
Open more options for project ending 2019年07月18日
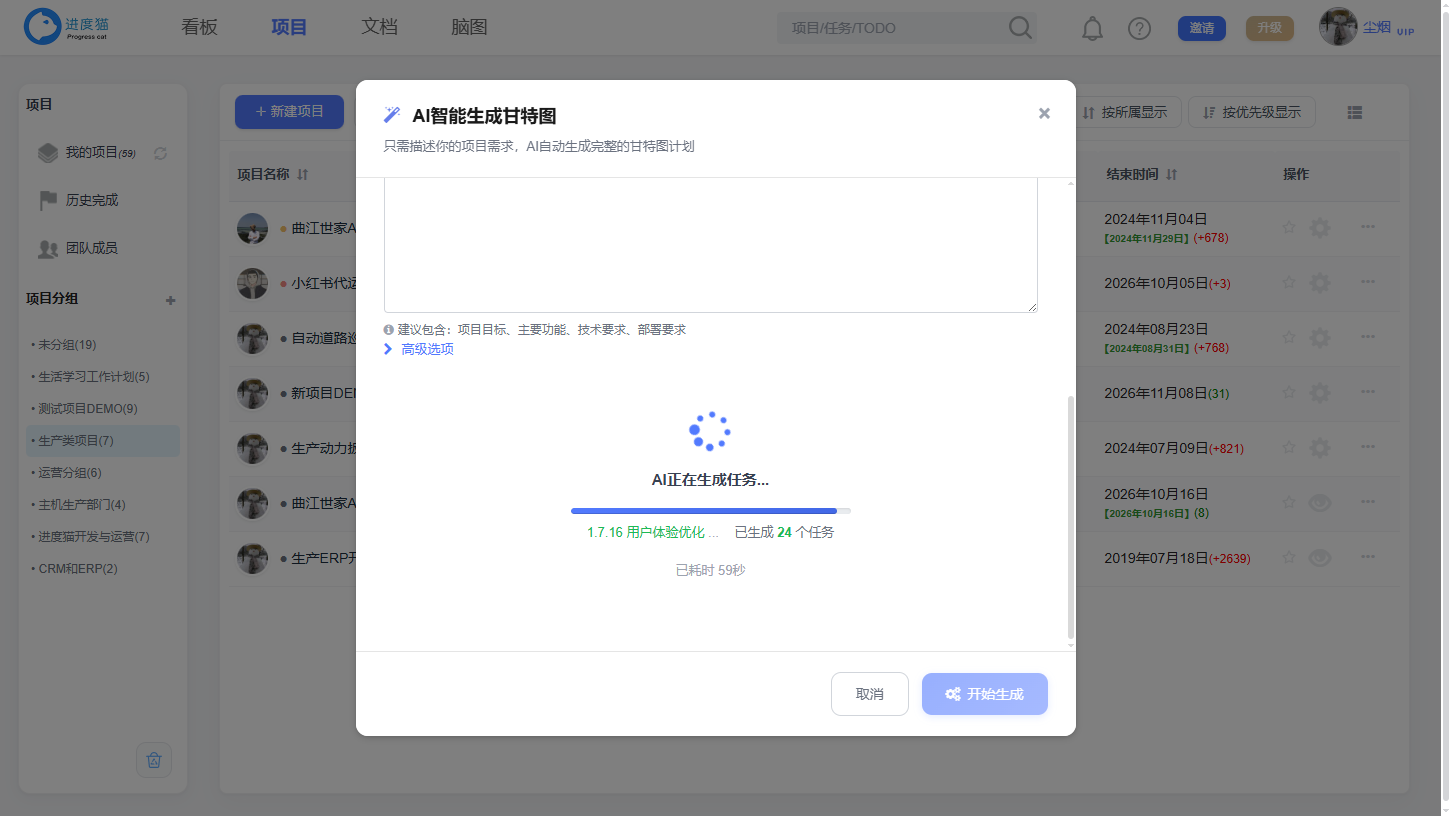[1368, 558]
